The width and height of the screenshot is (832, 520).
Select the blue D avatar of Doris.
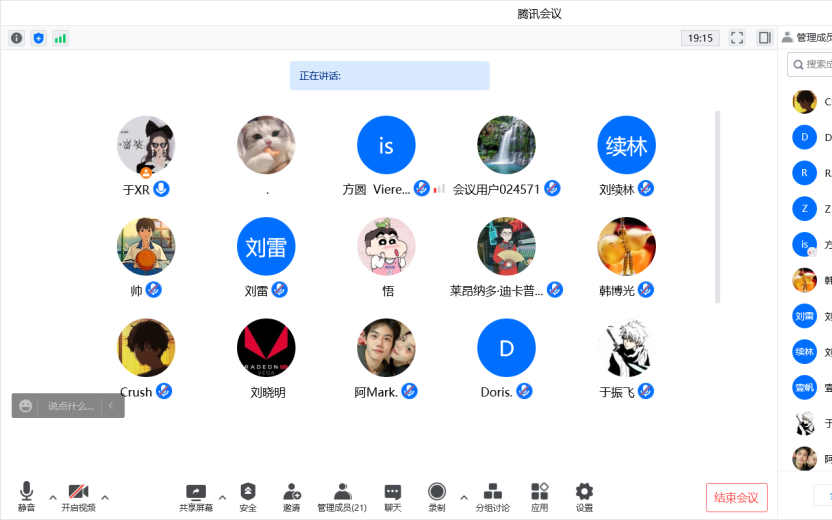click(x=506, y=348)
